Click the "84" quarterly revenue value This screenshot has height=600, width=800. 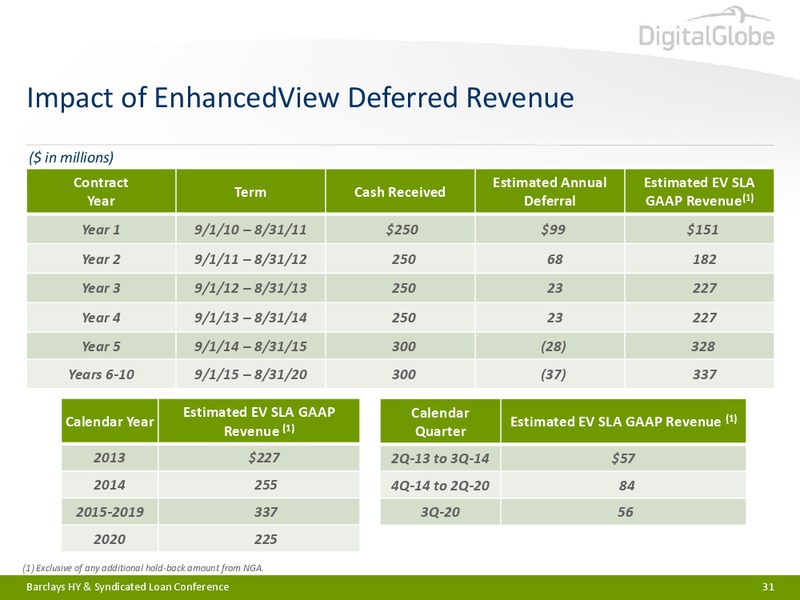click(627, 485)
